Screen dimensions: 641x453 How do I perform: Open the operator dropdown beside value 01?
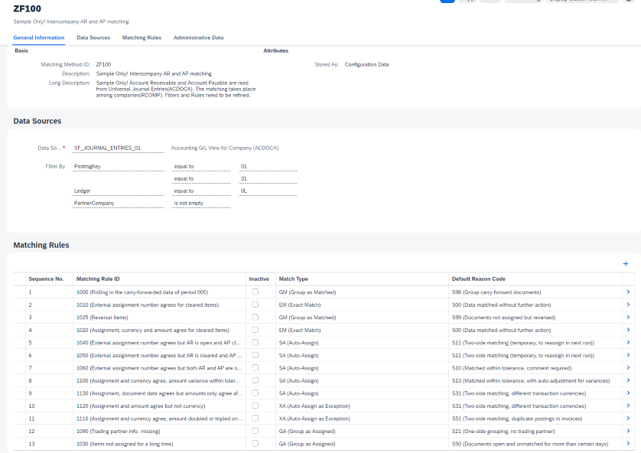201,166
